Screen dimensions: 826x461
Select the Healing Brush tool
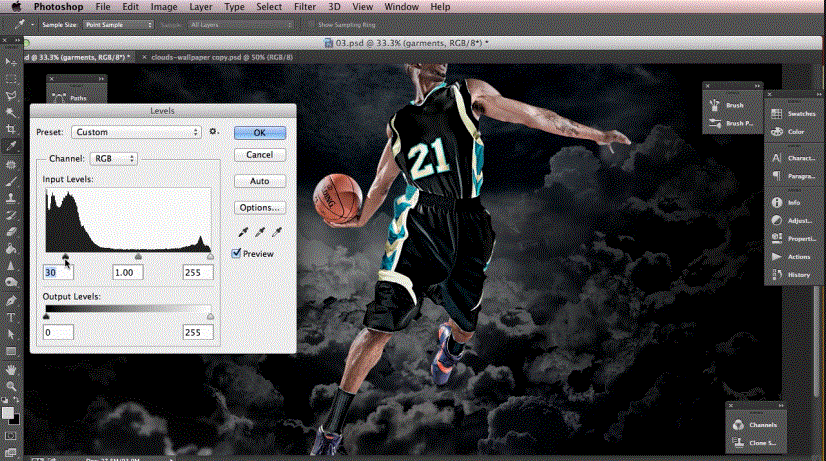point(11,164)
